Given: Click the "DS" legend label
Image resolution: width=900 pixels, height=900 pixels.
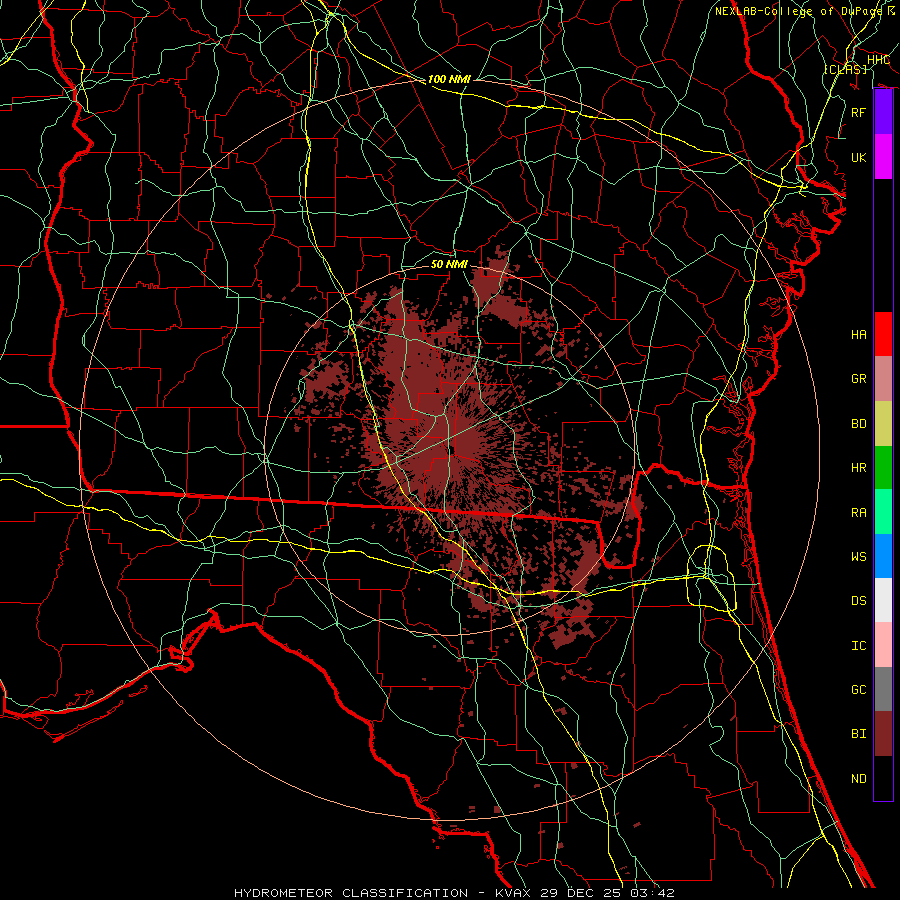Looking at the screenshot, I should coord(859,601).
